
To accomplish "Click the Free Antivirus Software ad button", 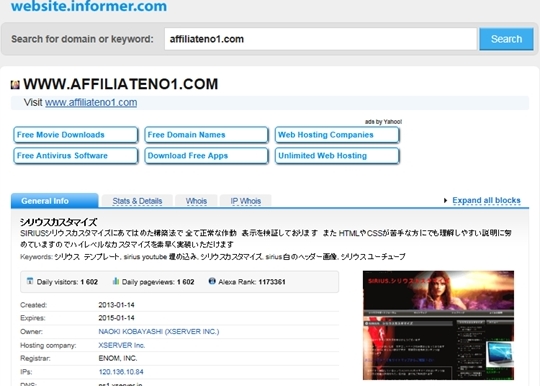I will pos(75,156).
